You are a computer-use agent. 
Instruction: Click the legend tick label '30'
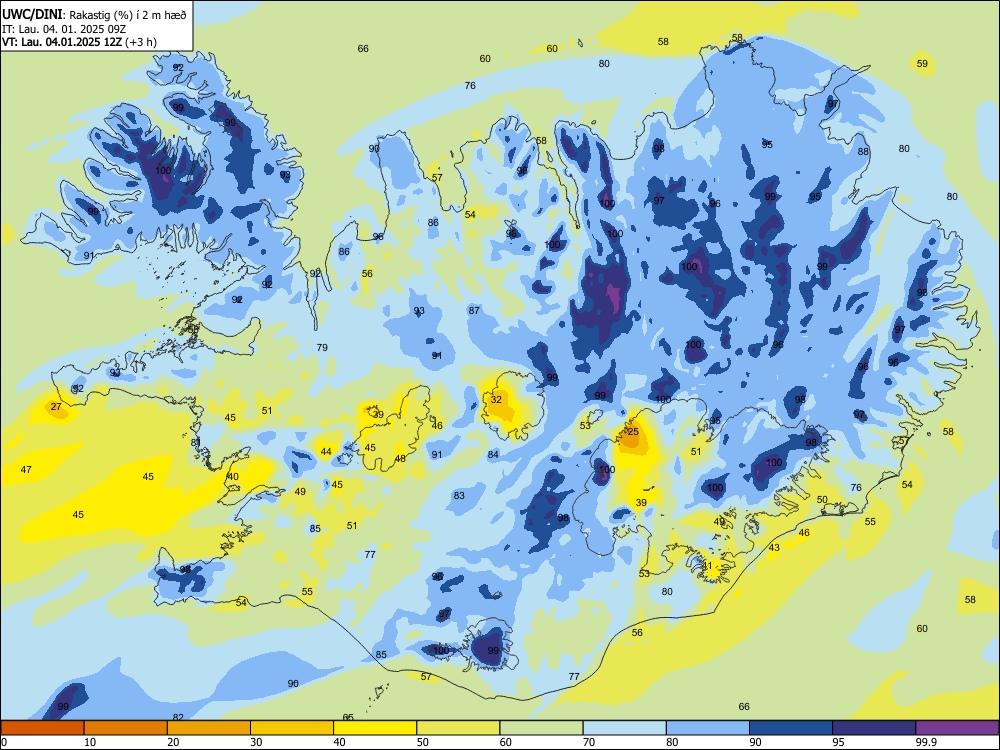pos(256,742)
